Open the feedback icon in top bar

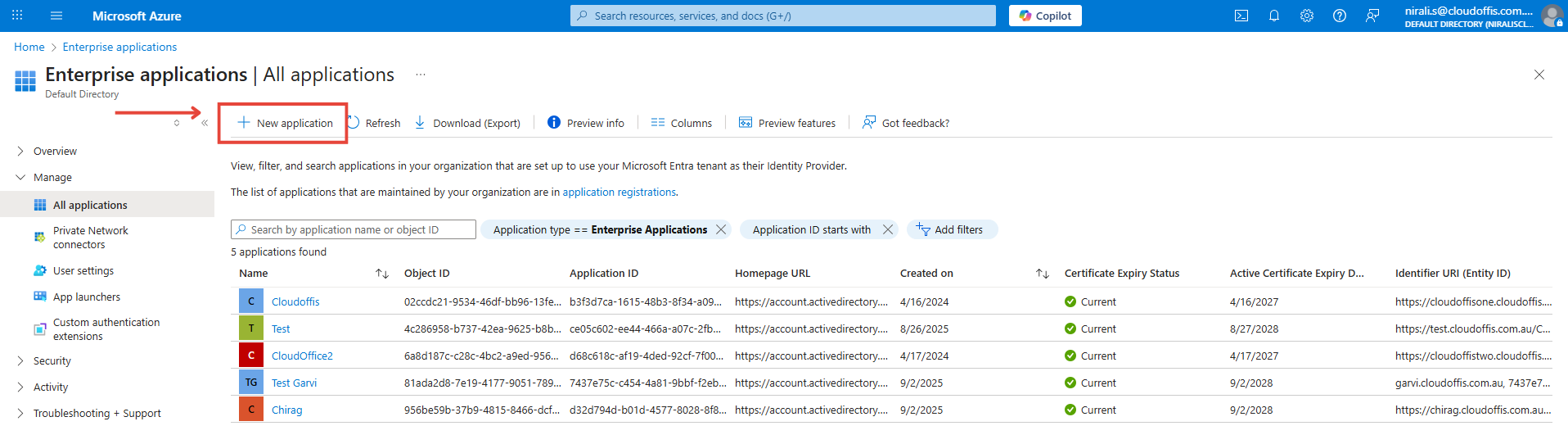pyautogui.click(x=1372, y=16)
